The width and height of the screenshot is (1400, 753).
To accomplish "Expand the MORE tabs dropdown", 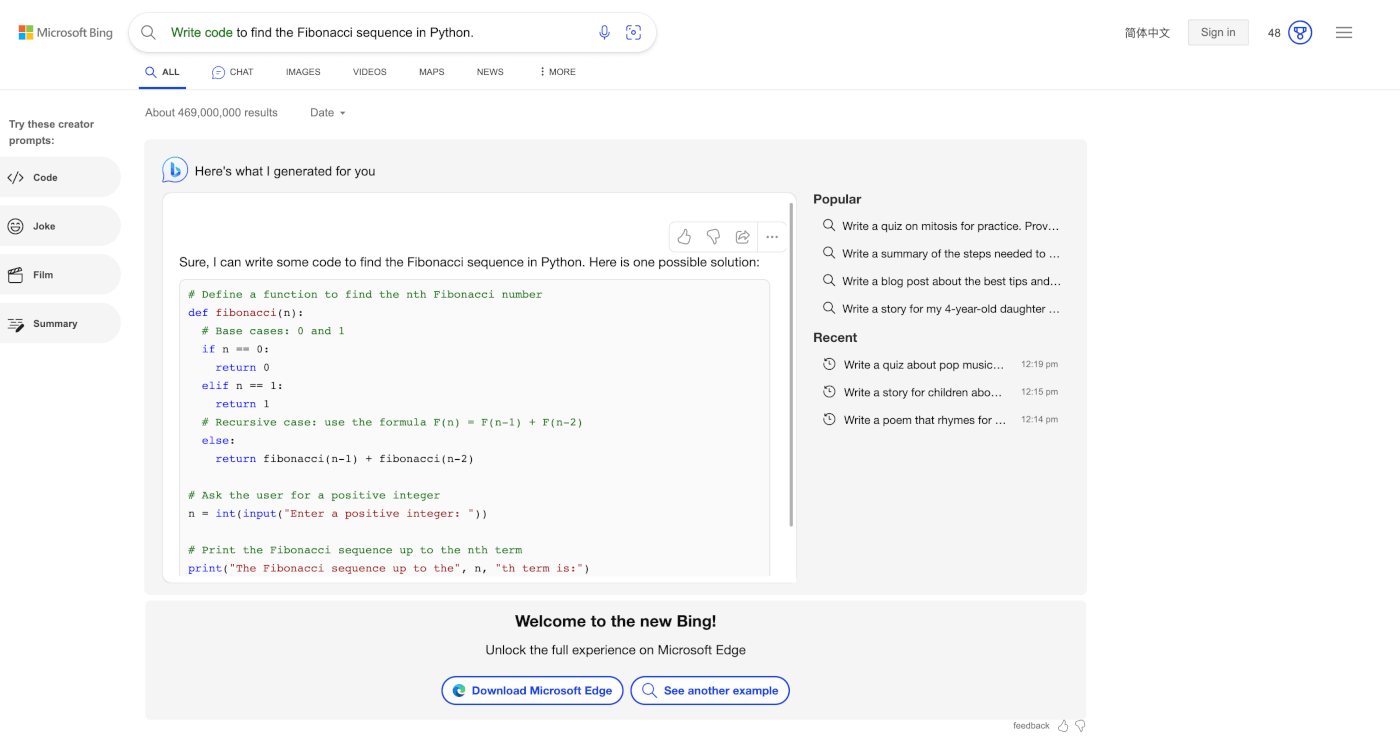I will click(556, 71).
